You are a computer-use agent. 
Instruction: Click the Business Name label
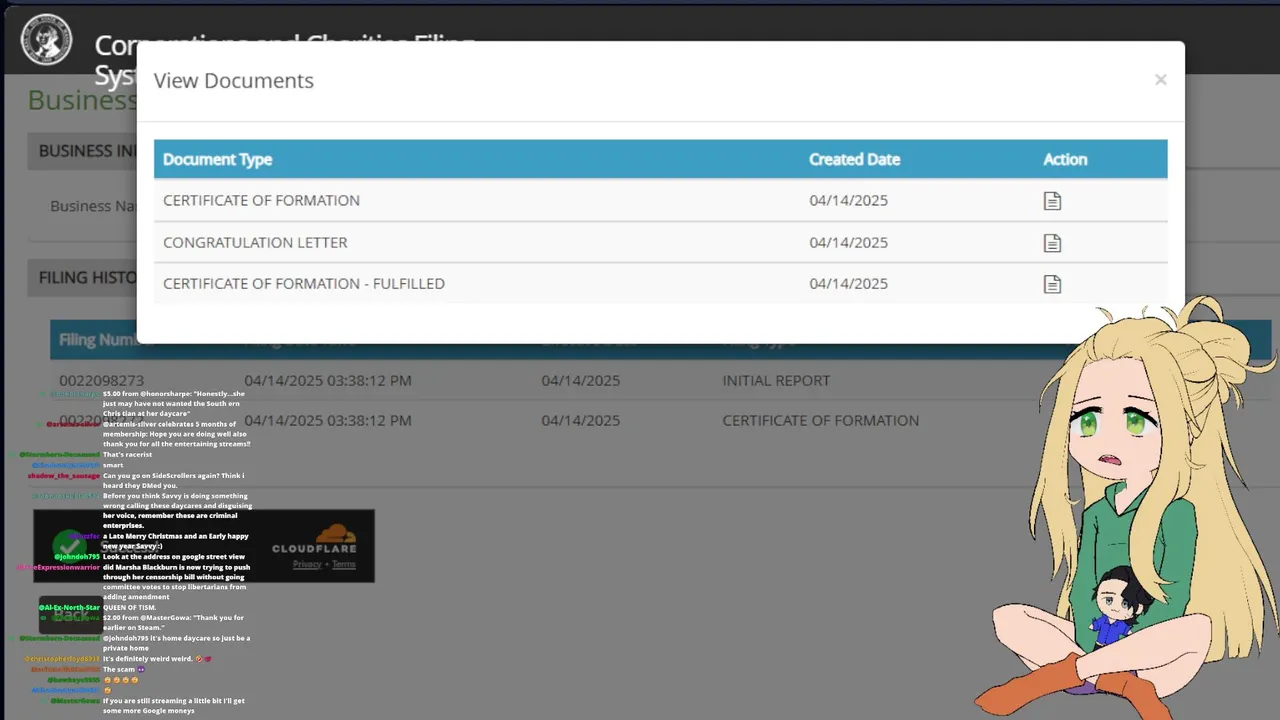(x=94, y=206)
